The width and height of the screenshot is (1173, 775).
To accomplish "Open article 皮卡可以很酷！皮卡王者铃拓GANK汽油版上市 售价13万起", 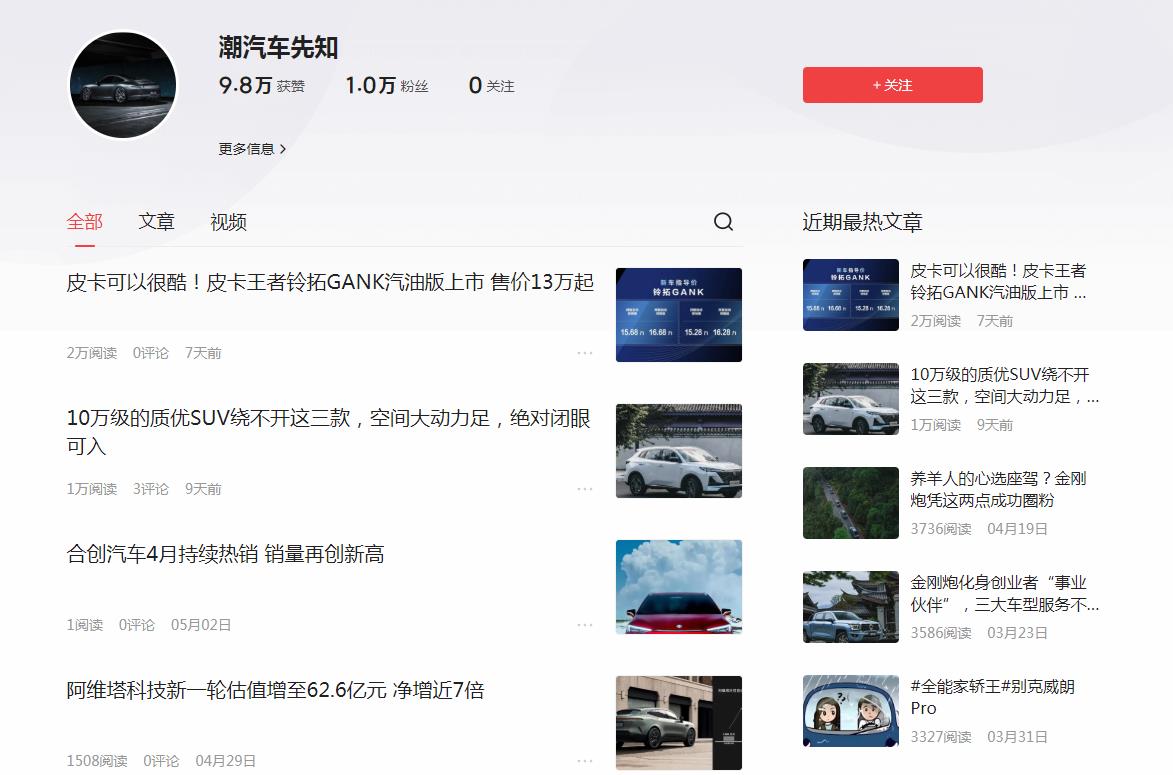I will tap(330, 282).
